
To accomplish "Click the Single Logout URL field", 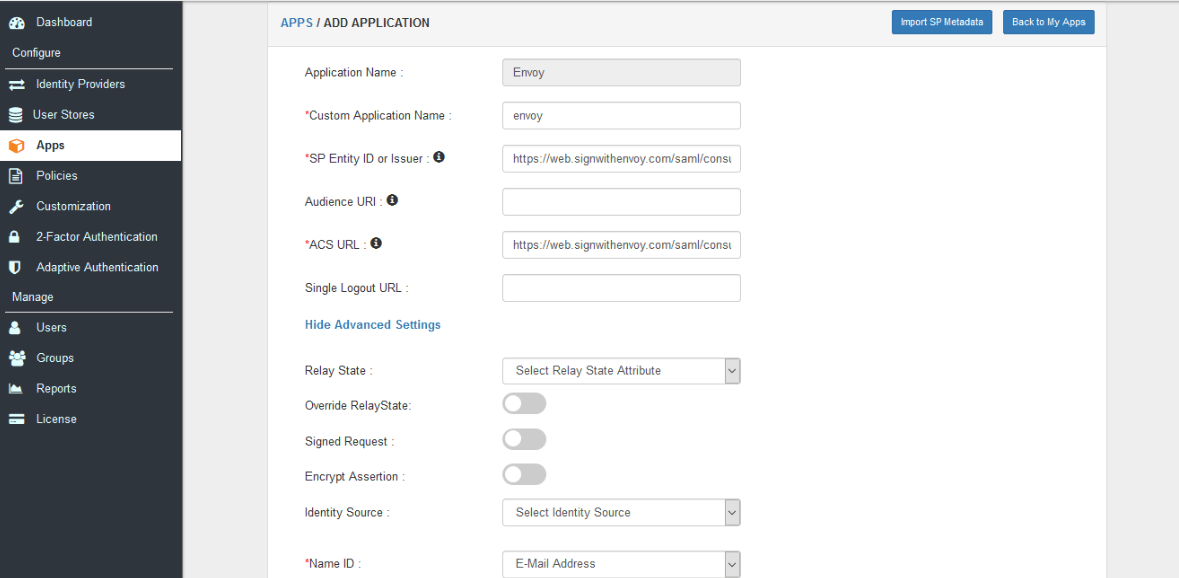I will tap(621, 288).
